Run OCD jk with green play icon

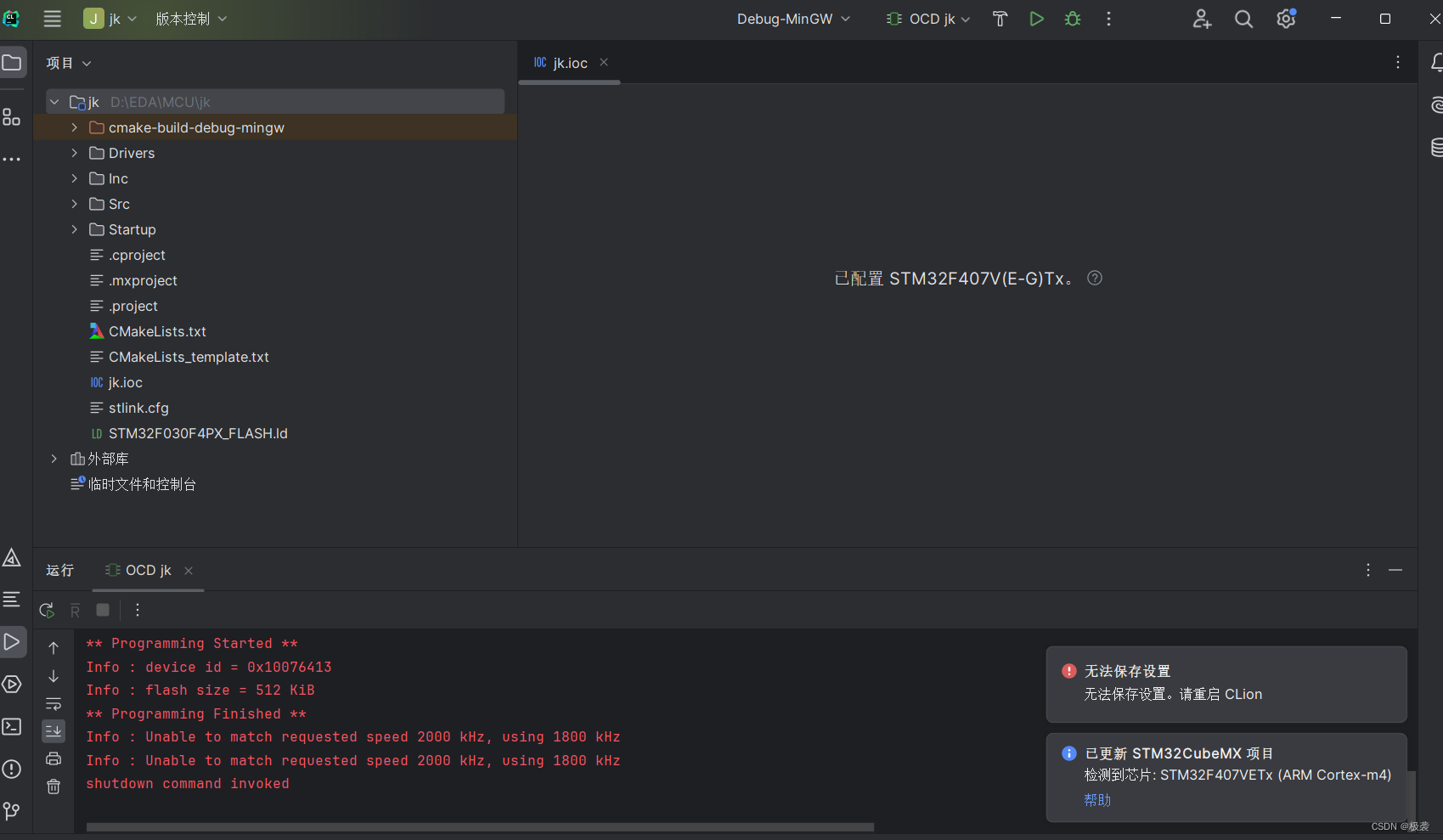pyautogui.click(x=1036, y=19)
